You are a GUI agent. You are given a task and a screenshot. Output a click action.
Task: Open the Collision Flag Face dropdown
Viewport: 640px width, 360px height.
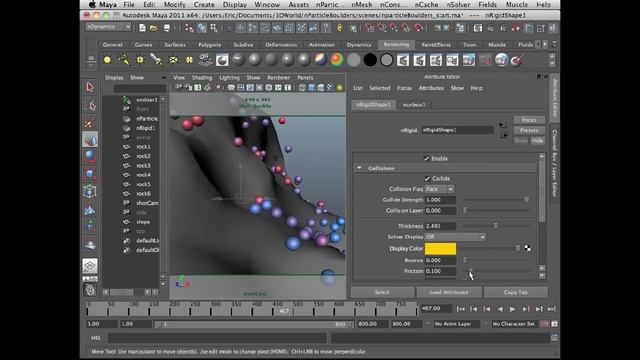(439, 189)
